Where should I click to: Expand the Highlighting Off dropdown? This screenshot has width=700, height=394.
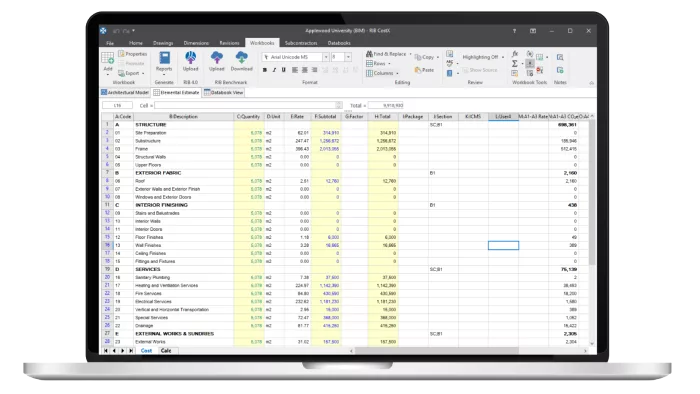coord(503,57)
